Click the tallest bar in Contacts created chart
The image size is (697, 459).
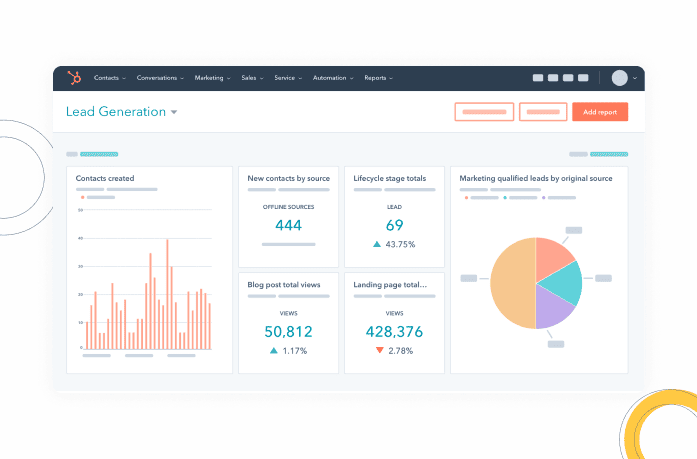click(x=168, y=294)
